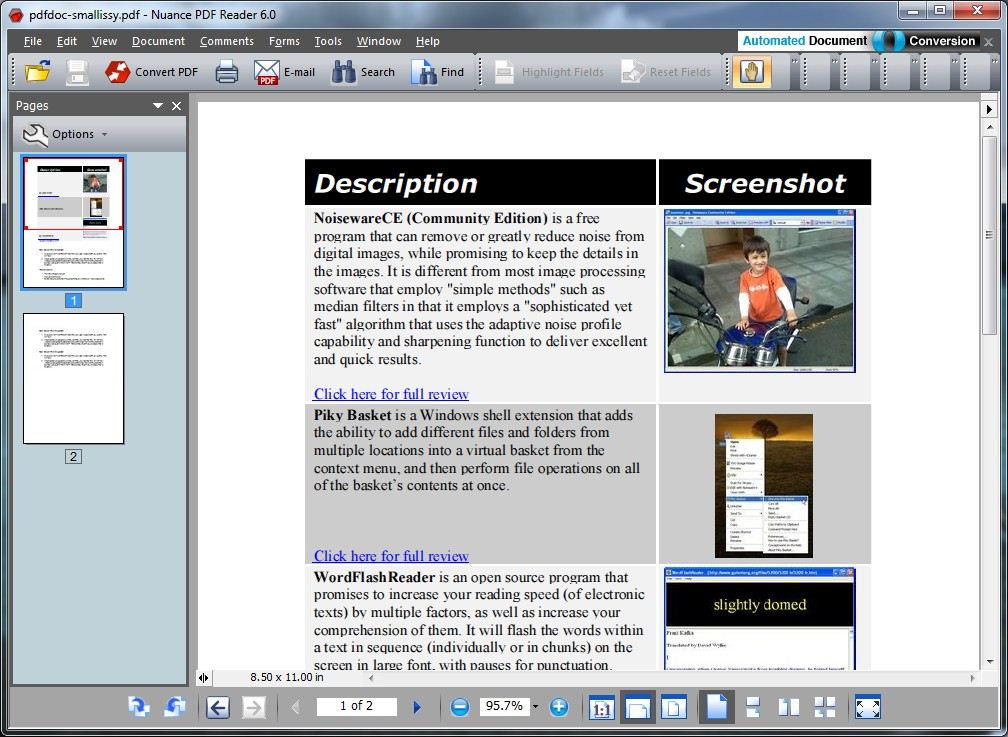Click the printer icon

(x=226, y=72)
